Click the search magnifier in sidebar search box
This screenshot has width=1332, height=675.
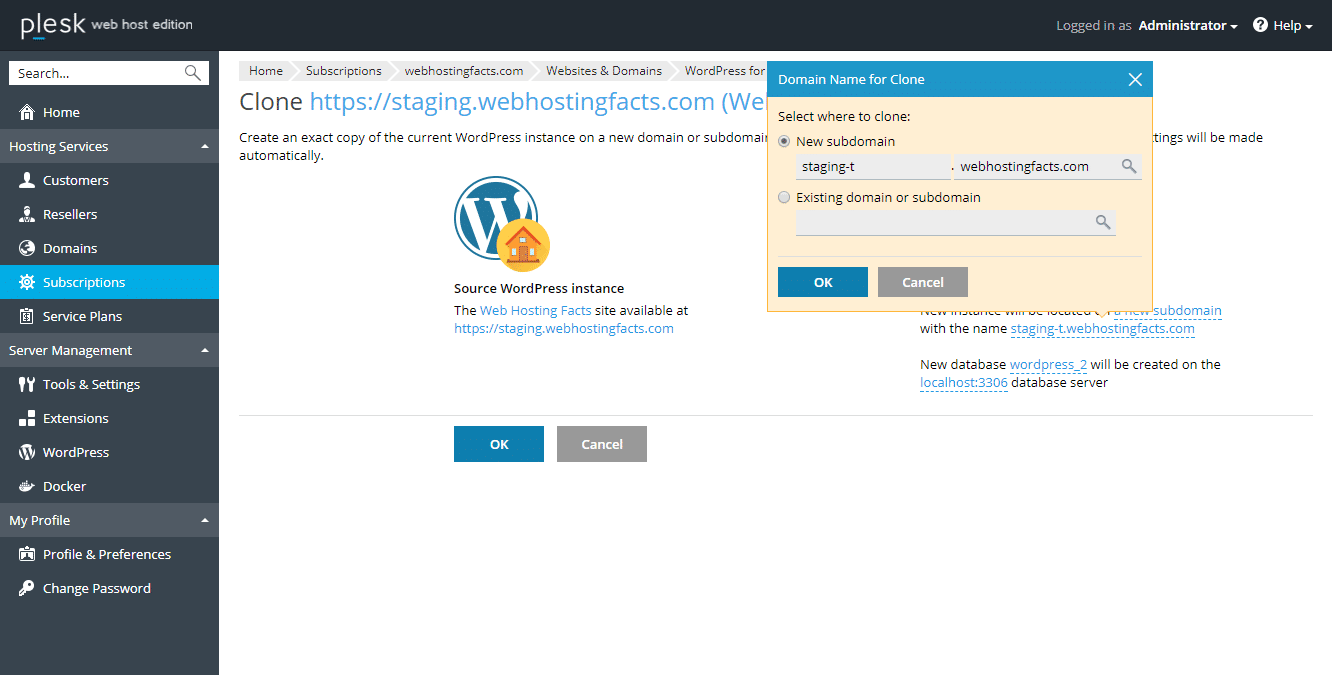193,73
